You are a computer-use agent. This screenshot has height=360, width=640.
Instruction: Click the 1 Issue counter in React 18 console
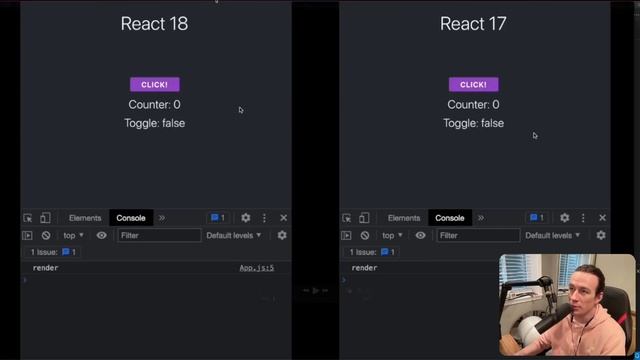pyautogui.click(x=53, y=252)
